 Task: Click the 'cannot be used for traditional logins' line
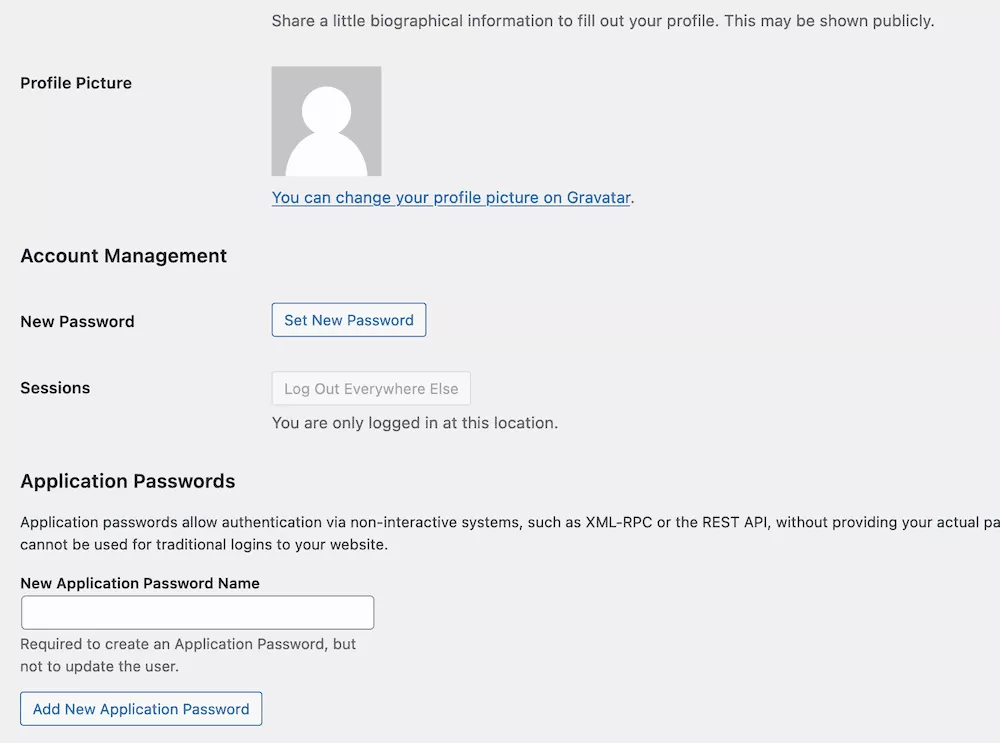click(203, 545)
